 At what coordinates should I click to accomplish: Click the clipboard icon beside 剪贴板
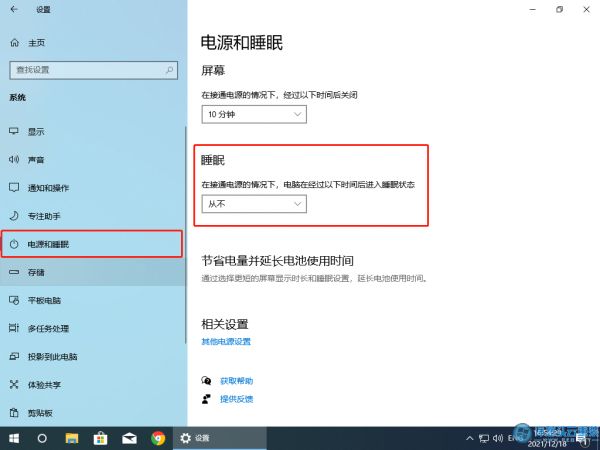(x=14, y=412)
